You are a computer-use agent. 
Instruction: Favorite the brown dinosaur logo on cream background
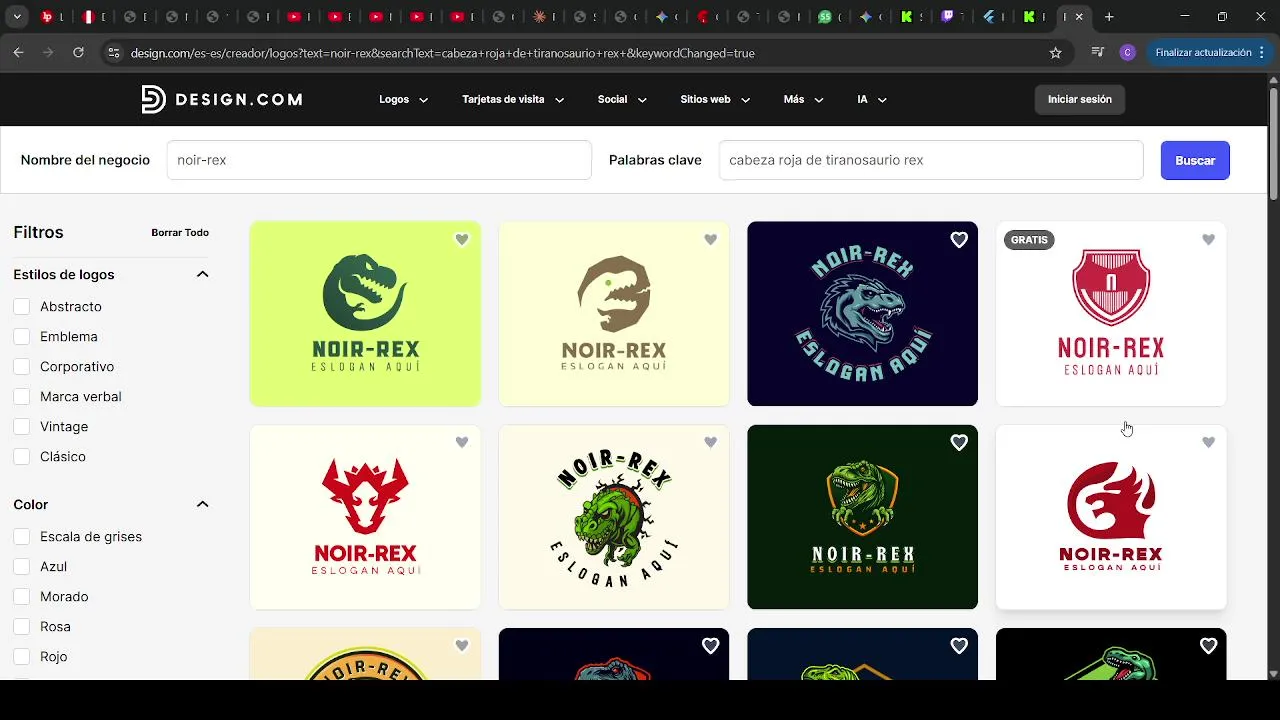point(710,240)
